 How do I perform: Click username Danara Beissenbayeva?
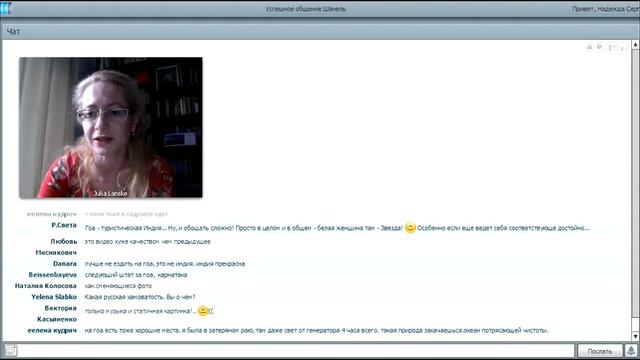pyautogui.click(x=53, y=269)
